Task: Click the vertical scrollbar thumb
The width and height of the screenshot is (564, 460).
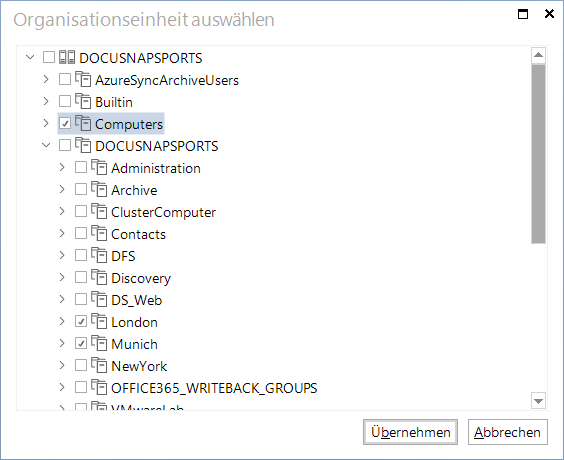Action: tap(538, 154)
